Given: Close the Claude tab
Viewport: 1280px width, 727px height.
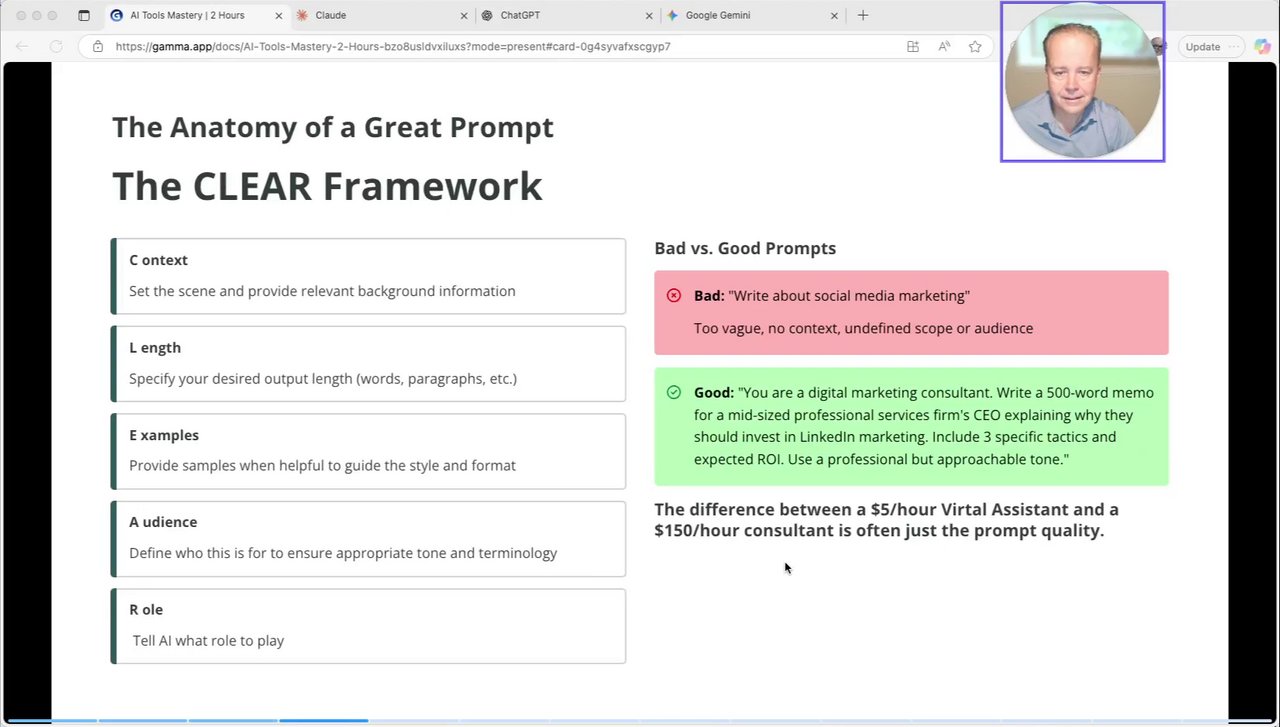Looking at the screenshot, I should pyautogui.click(x=463, y=15).
